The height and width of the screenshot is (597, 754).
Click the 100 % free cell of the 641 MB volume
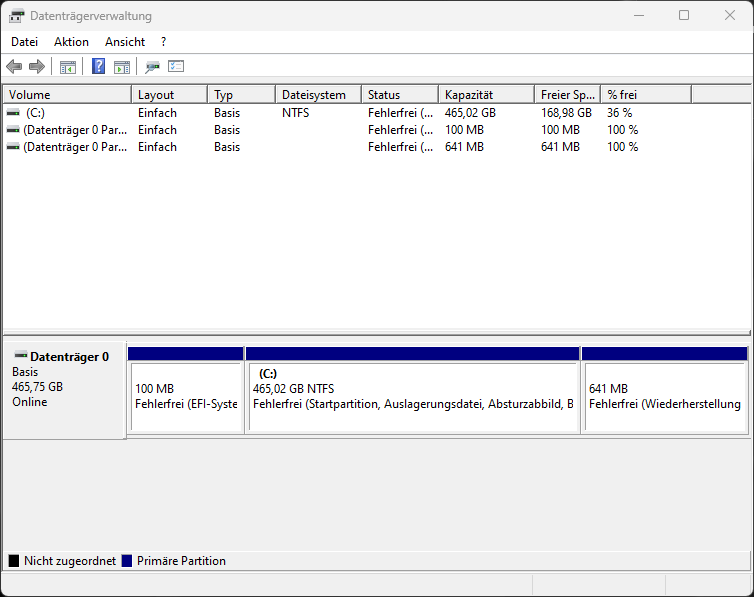tap(622, 147)
